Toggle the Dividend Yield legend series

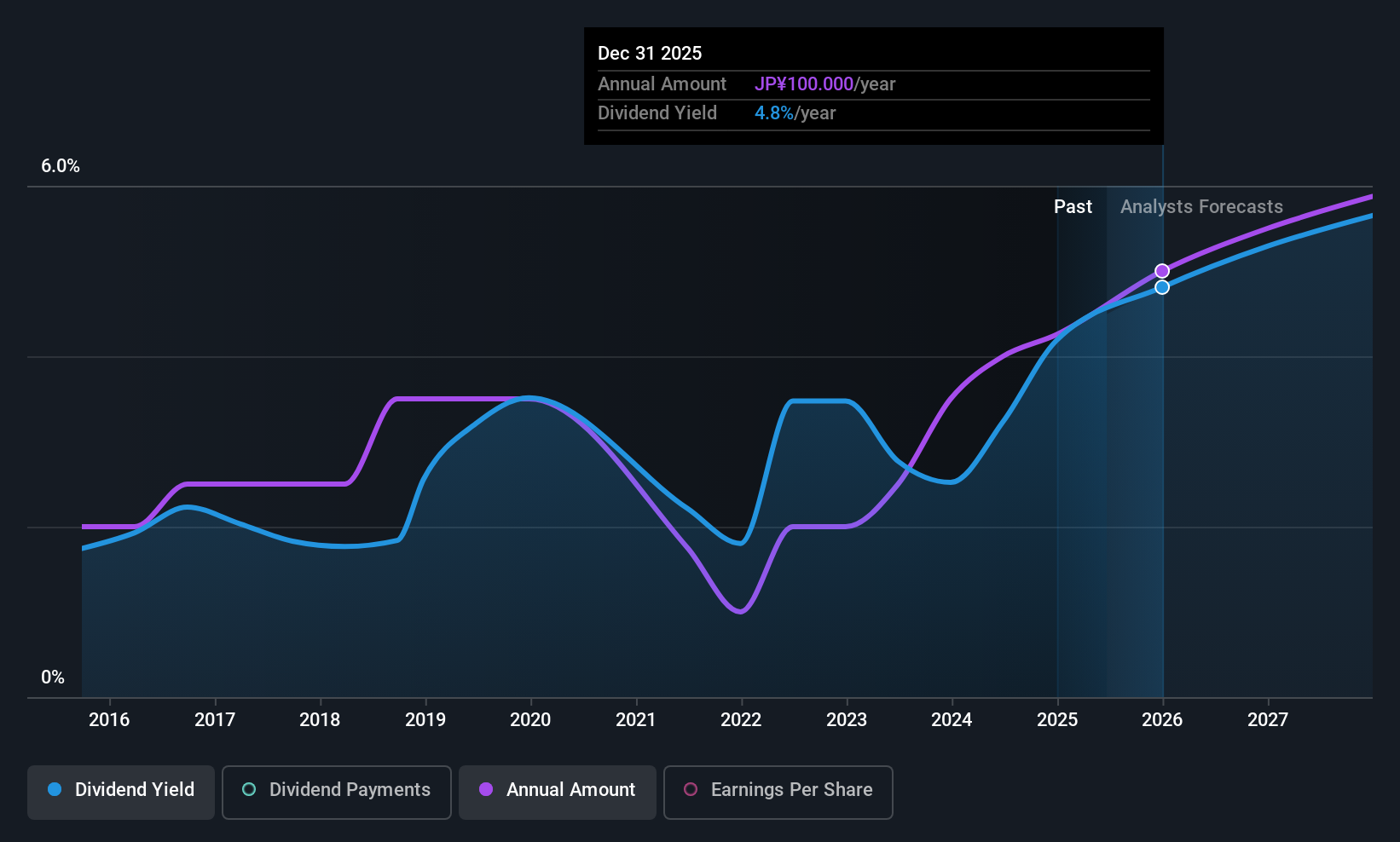coord(121,793)
